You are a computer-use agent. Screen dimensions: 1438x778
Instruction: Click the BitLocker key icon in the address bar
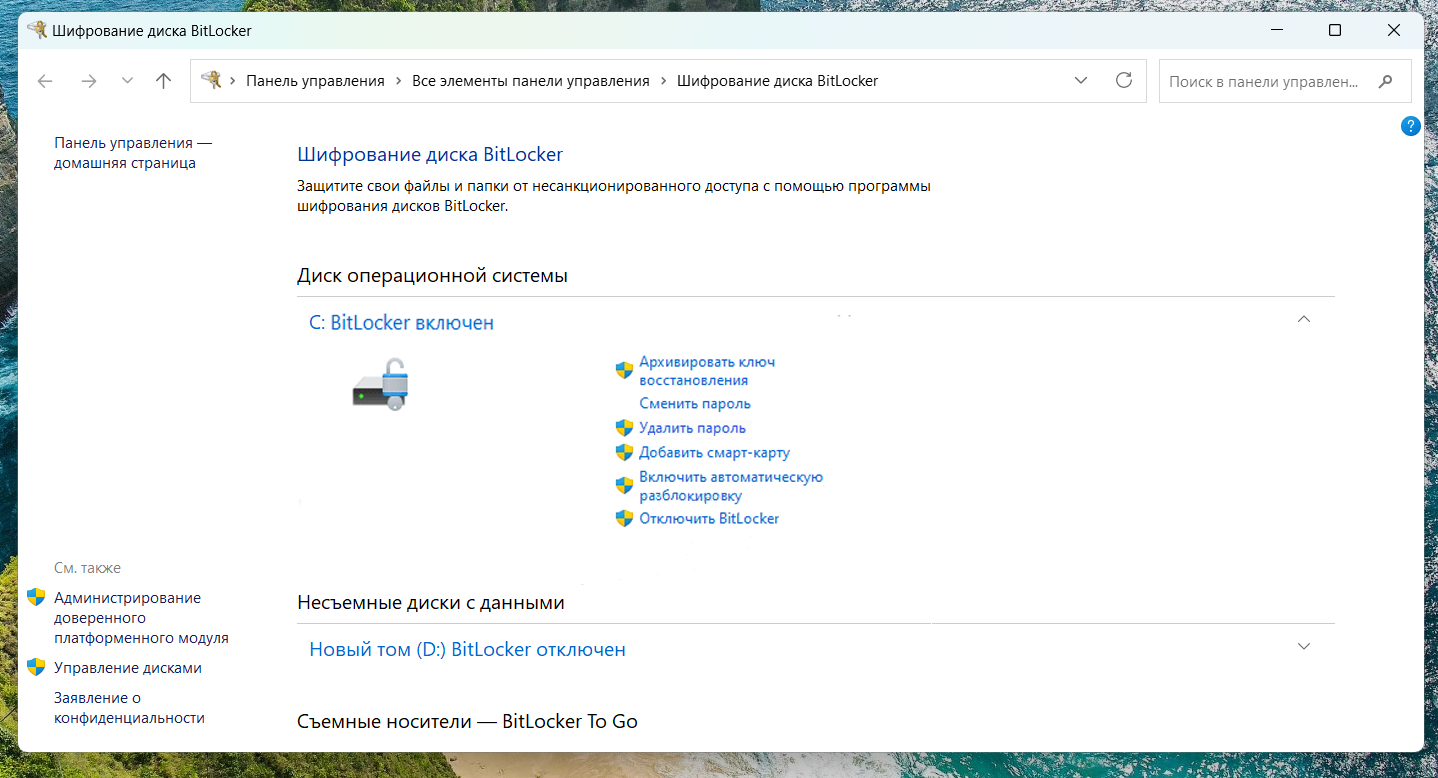(210, 81)
